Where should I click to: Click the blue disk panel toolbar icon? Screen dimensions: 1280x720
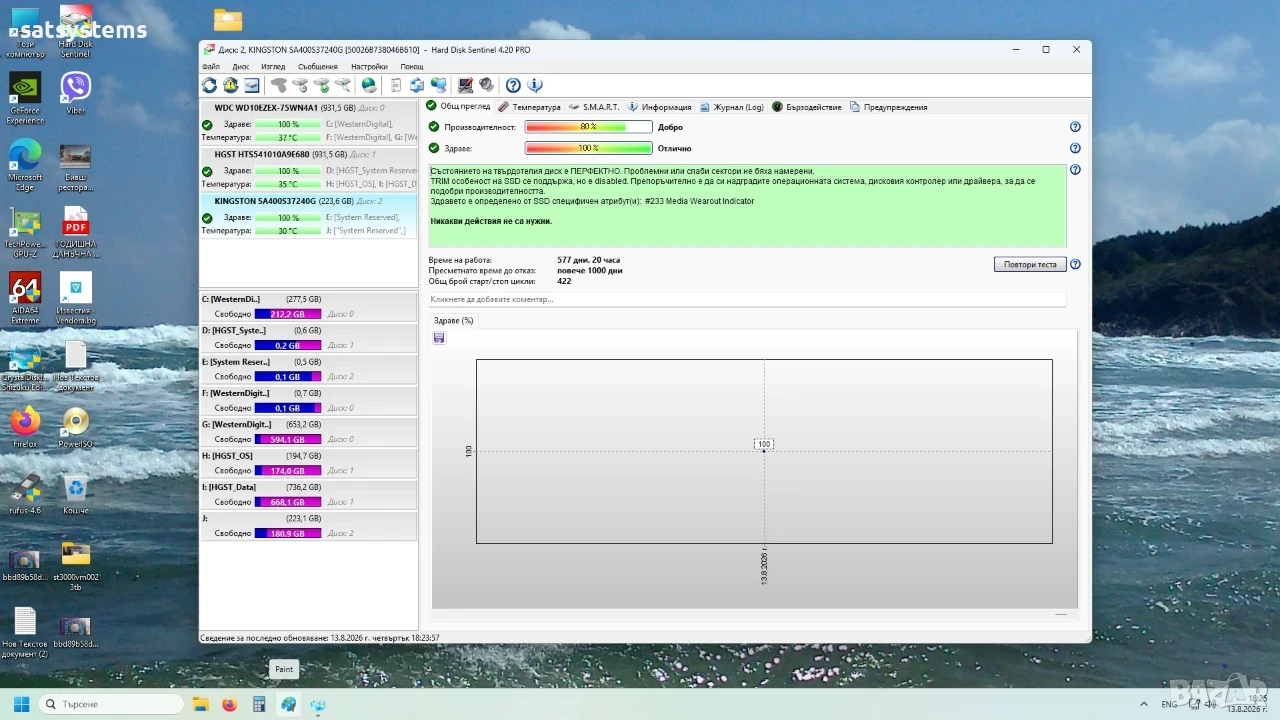(252, 85)
